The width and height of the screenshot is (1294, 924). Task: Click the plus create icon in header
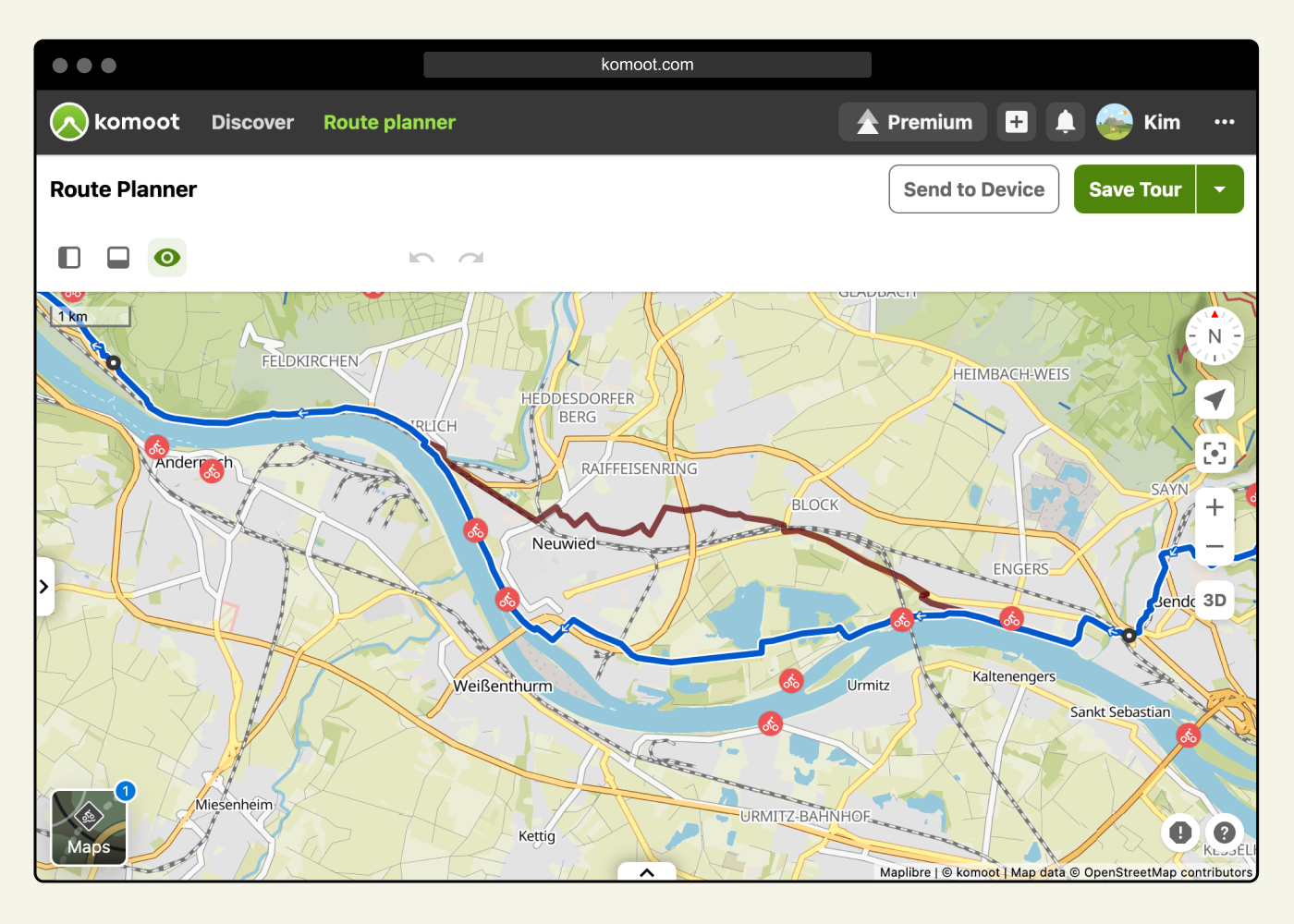1016,122
